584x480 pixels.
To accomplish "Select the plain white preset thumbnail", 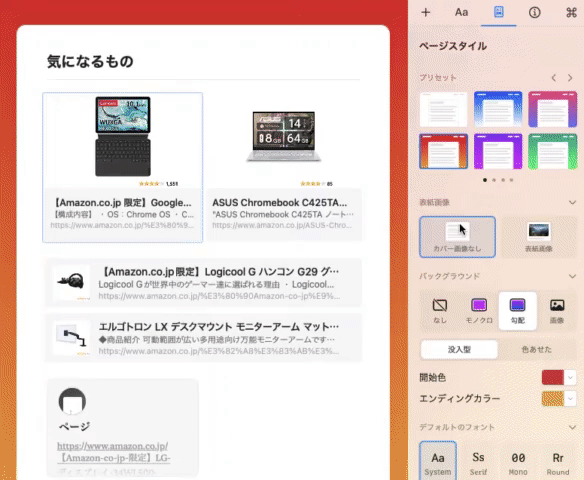I will (x=443, y=109).
